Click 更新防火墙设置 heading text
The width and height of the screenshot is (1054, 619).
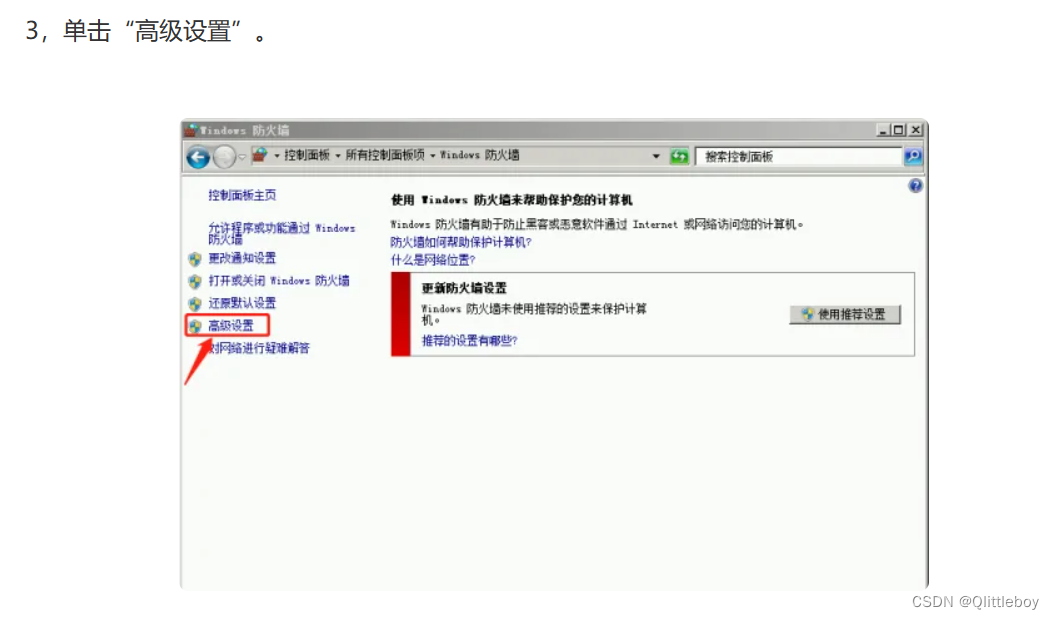464,288
